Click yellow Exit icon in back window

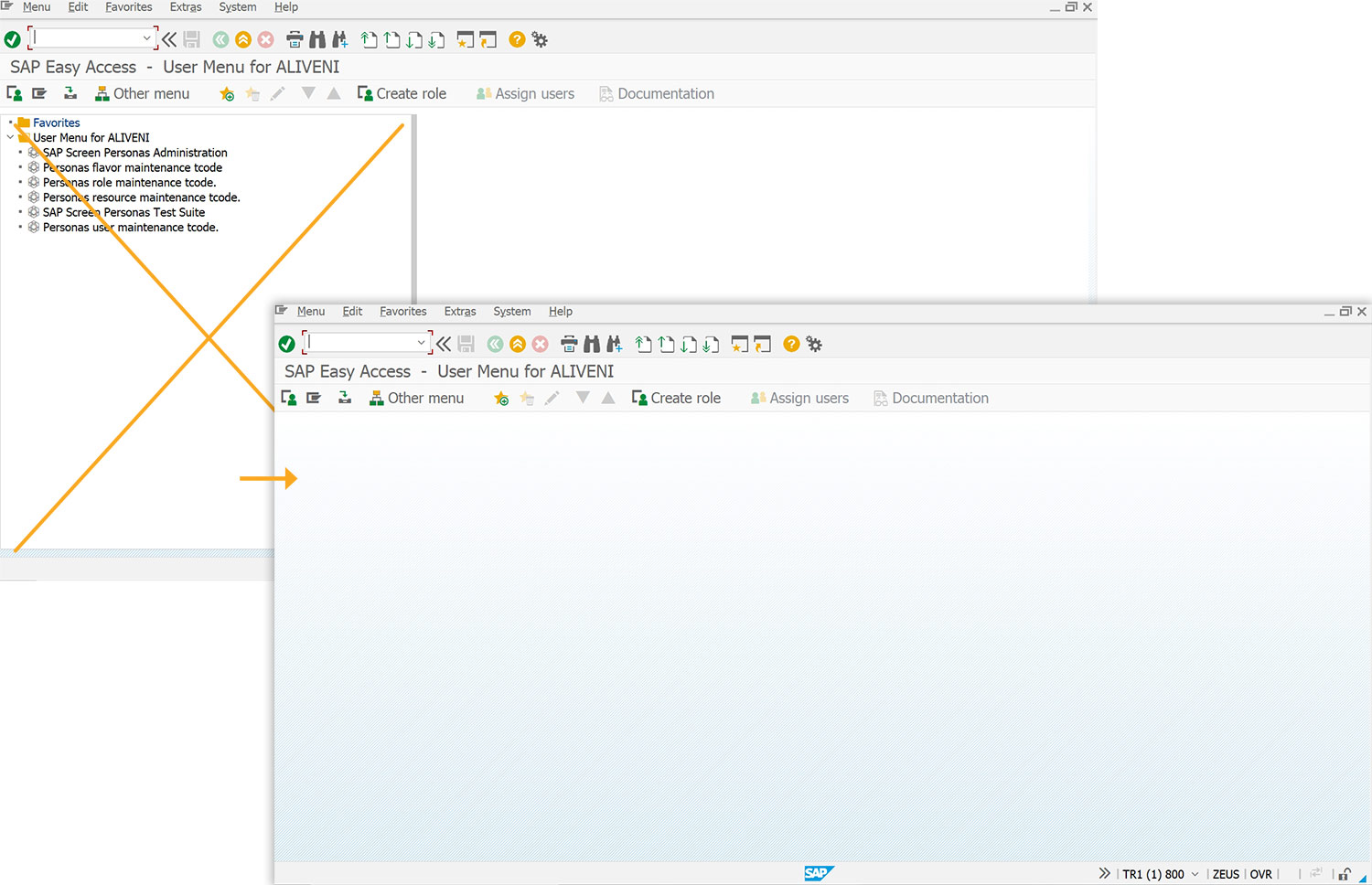click(243, 39)
